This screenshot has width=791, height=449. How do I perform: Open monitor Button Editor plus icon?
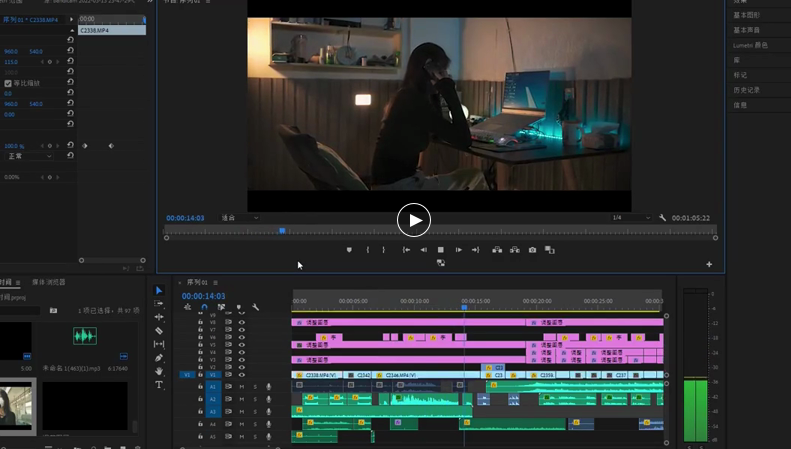point(709,264)
